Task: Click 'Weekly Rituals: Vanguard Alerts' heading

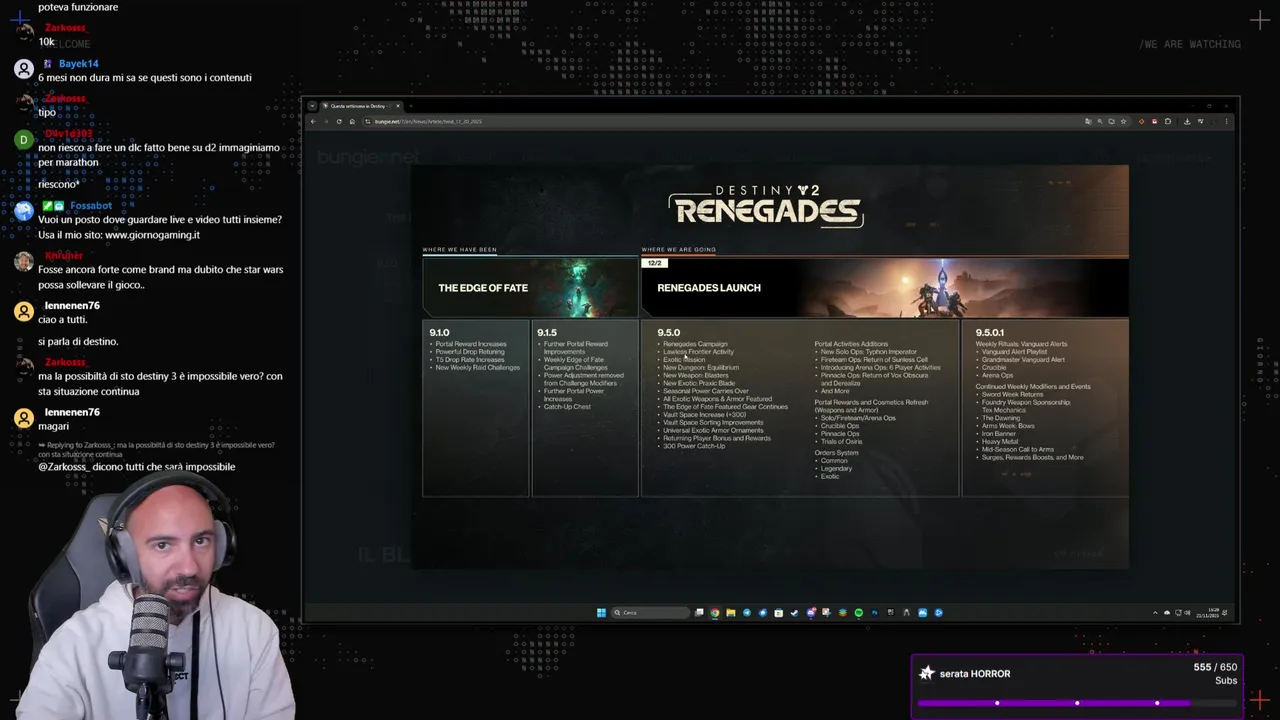Action: [x=1021, y=344]
